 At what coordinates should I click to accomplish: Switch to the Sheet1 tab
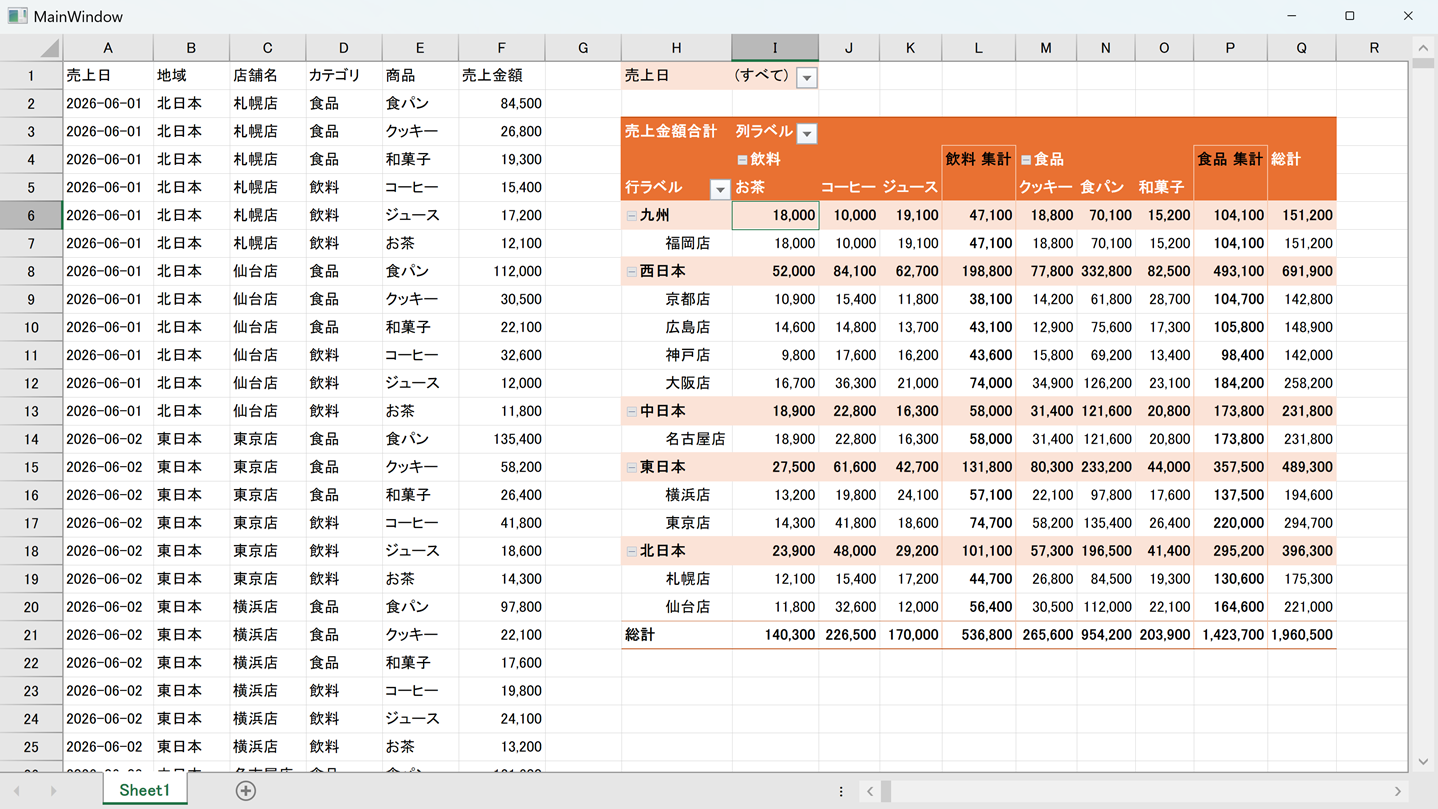[x=144, y=790]
